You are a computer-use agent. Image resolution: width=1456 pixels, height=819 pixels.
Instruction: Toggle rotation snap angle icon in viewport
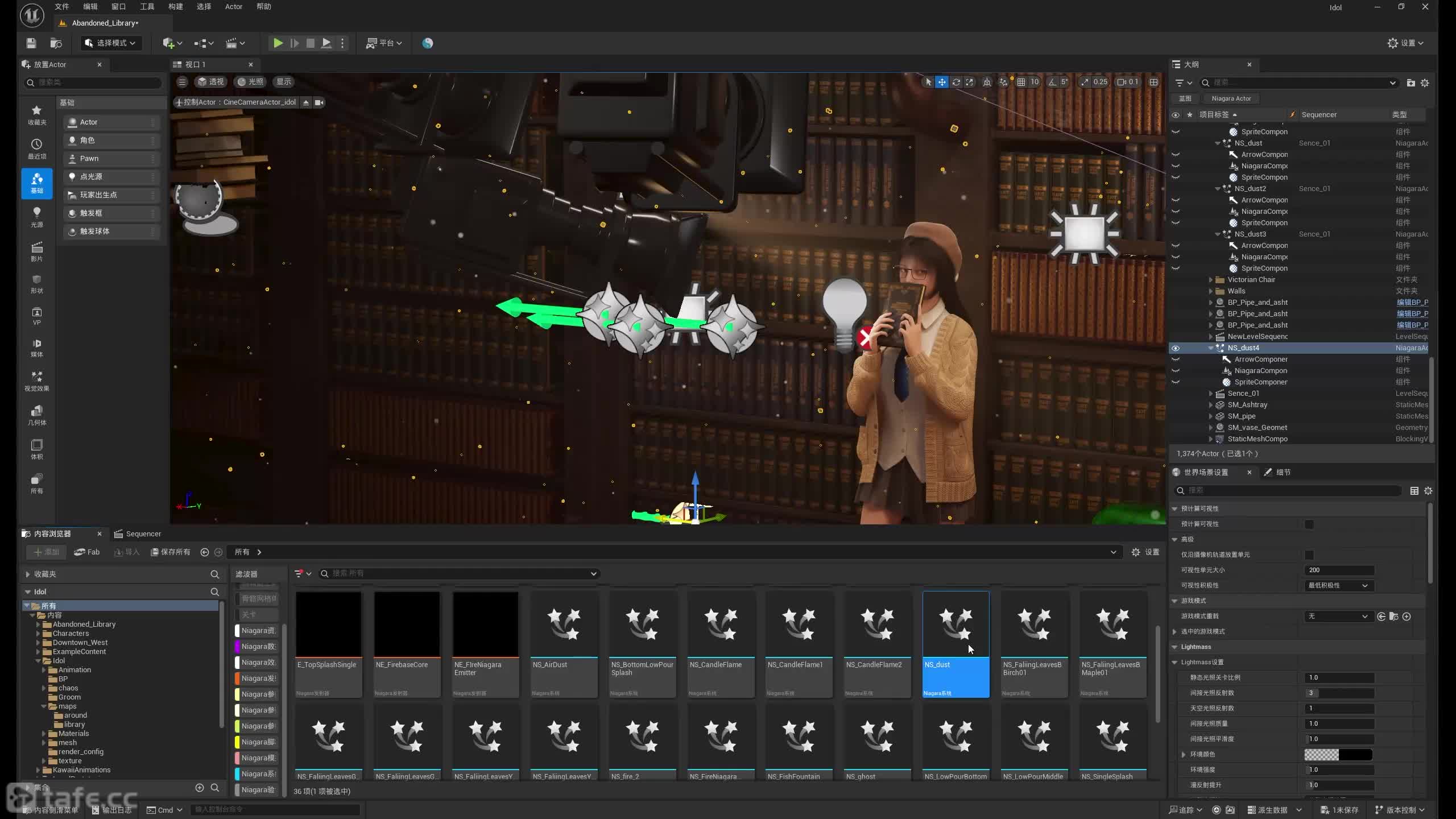[1052, 82]
